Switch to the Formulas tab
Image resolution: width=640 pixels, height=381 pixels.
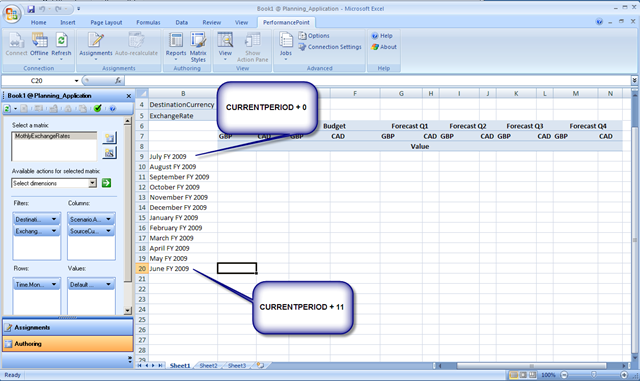(x=148, y=22)
